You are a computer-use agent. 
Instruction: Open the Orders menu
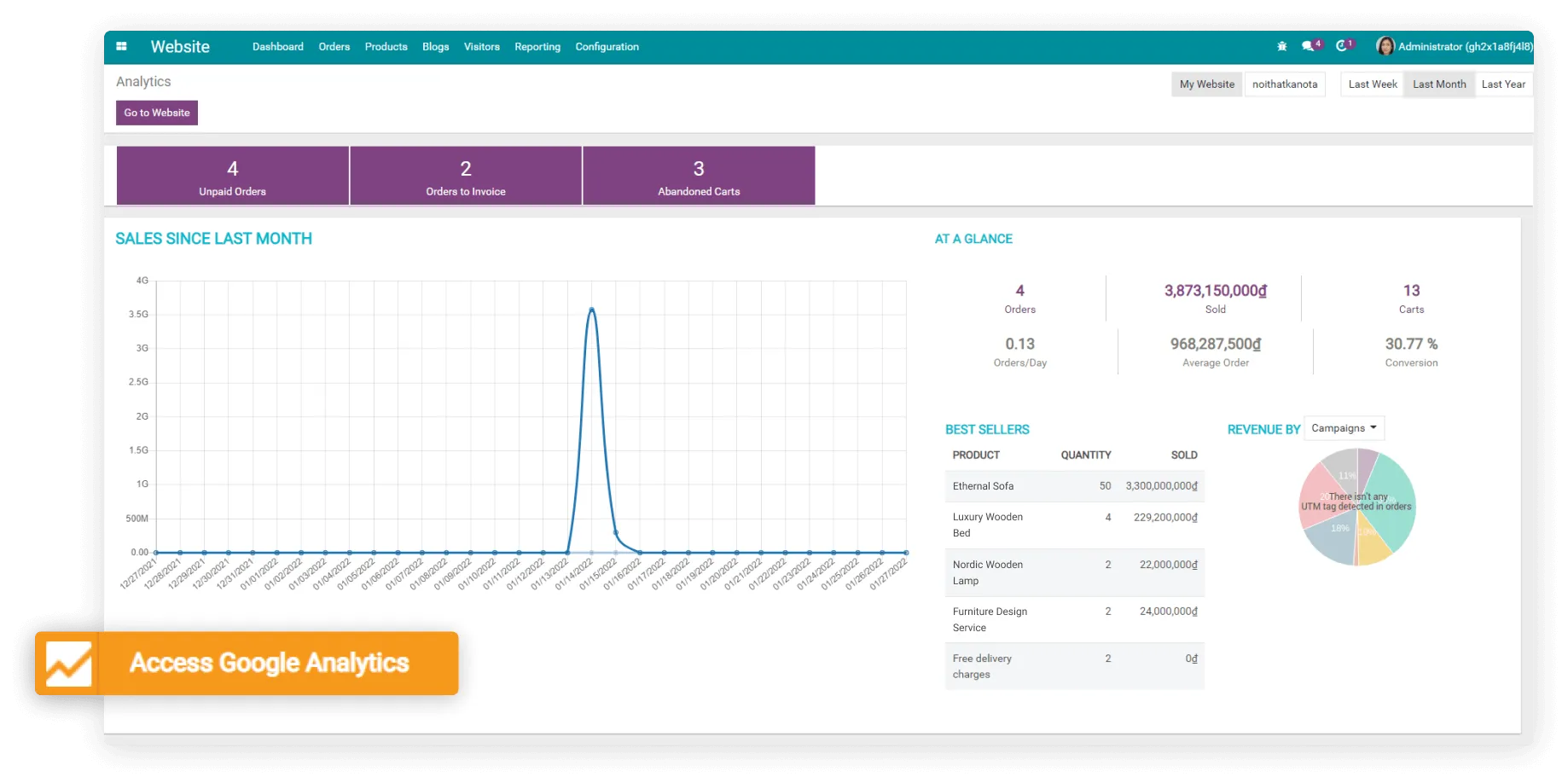[334, 47]
